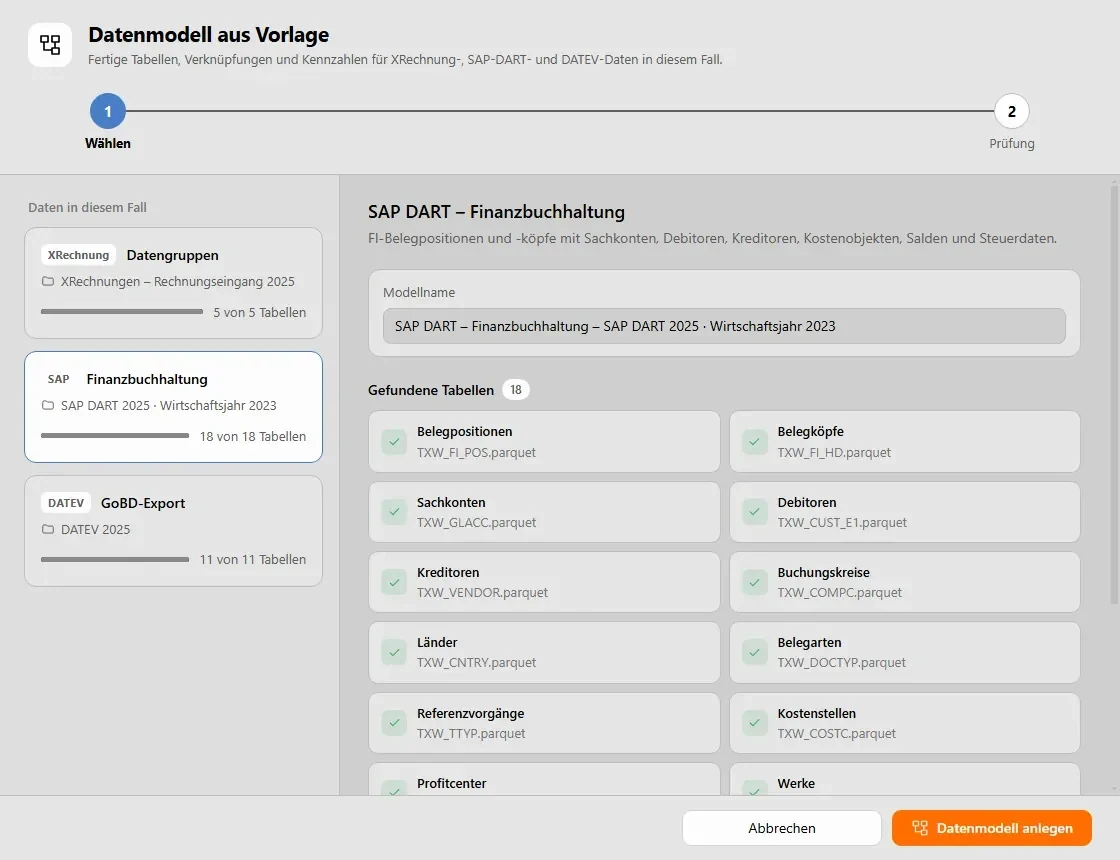Viewport: 1120px width, 860px height.
Task: Uncheck the Belegköpfe table checkbox
Action: (x=755, y=441)
